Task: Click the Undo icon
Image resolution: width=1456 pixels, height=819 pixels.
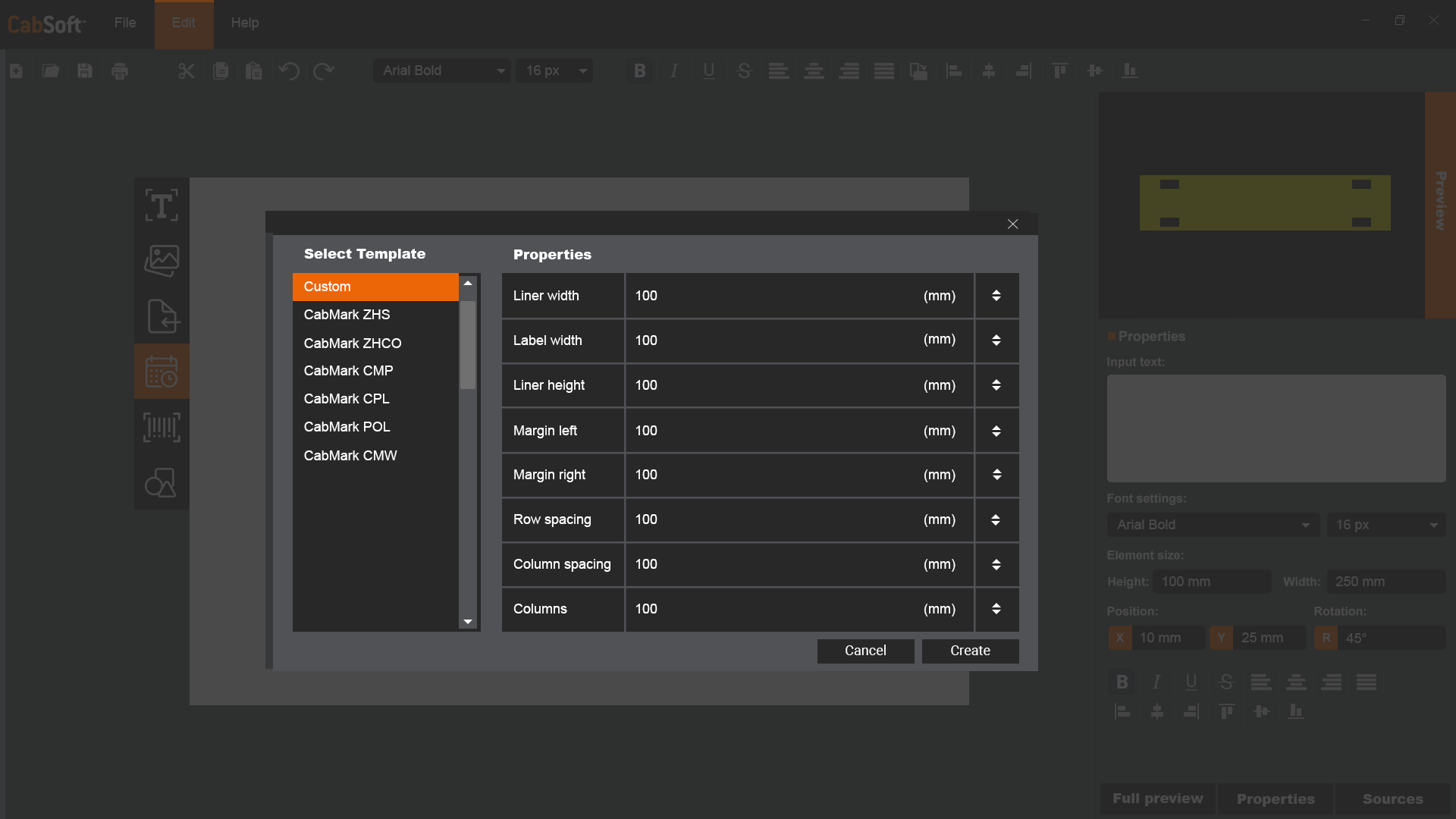Action: (x=289, y=71)
